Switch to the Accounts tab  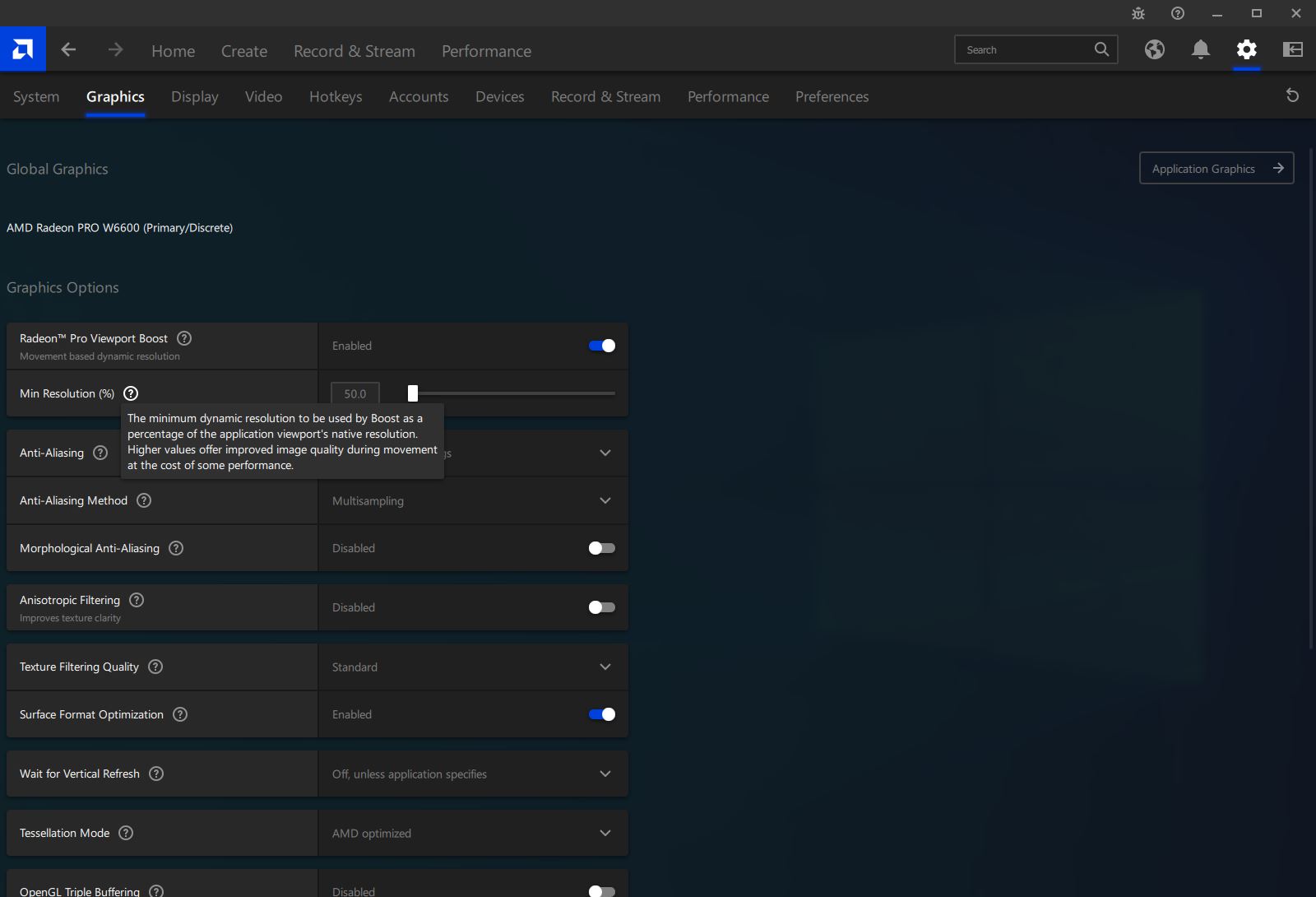click(x=419, y=96)
